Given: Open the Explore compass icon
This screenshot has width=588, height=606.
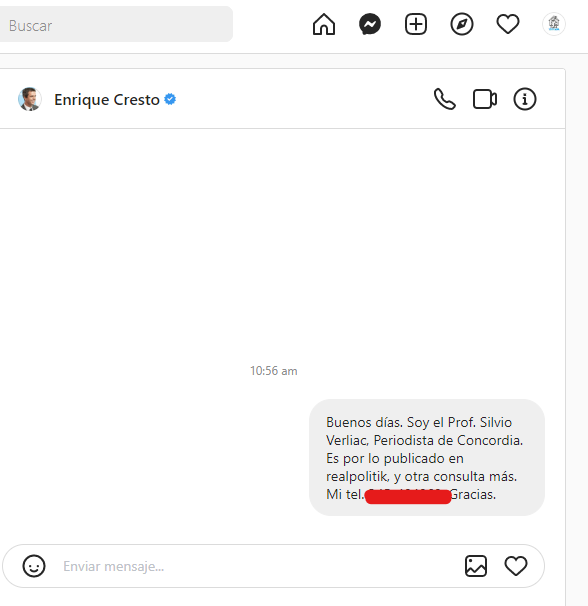Looking at the screenshot, I should 462,24.
